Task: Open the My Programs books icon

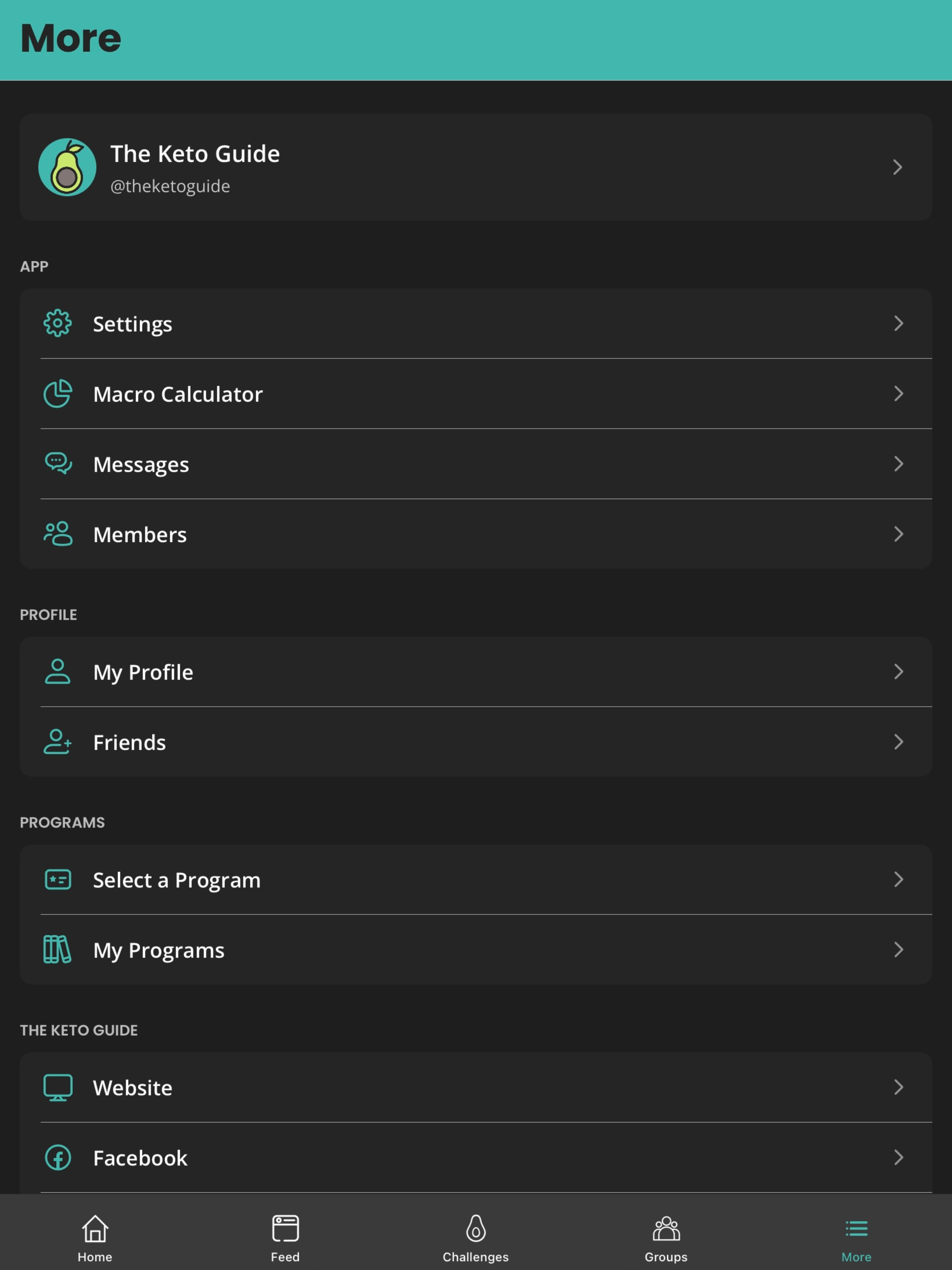Action: click(58, 949)
